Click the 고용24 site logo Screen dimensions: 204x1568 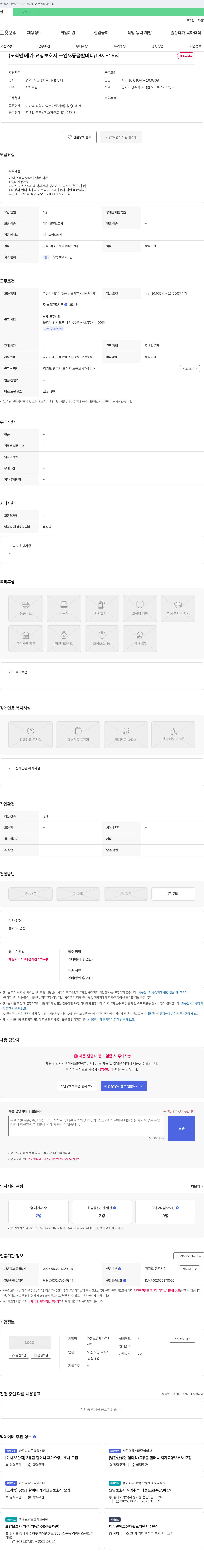[8, 33]
